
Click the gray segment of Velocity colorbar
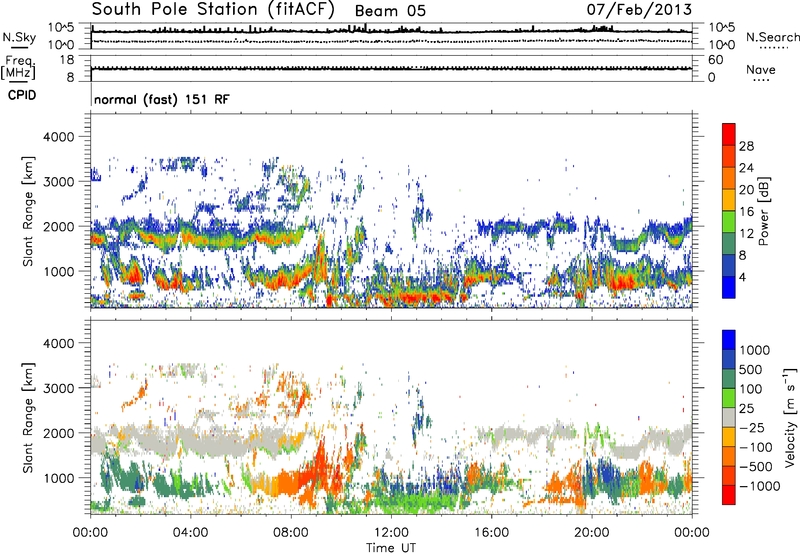(729, 417)
